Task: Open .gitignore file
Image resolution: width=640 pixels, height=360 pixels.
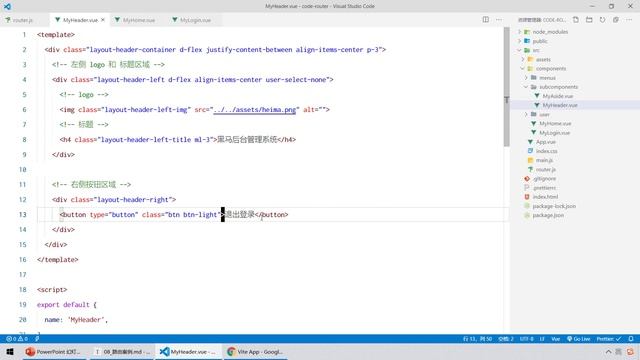Action: pyautogui.click(x=544, y=179)
